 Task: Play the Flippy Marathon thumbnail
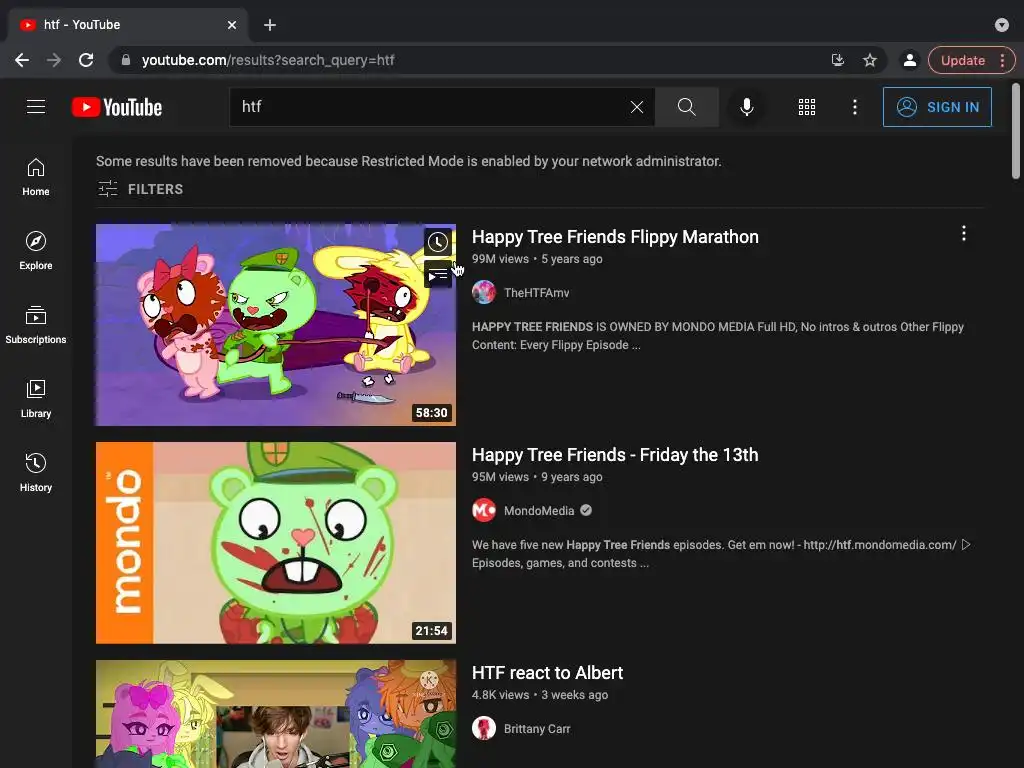coord(276,325)
